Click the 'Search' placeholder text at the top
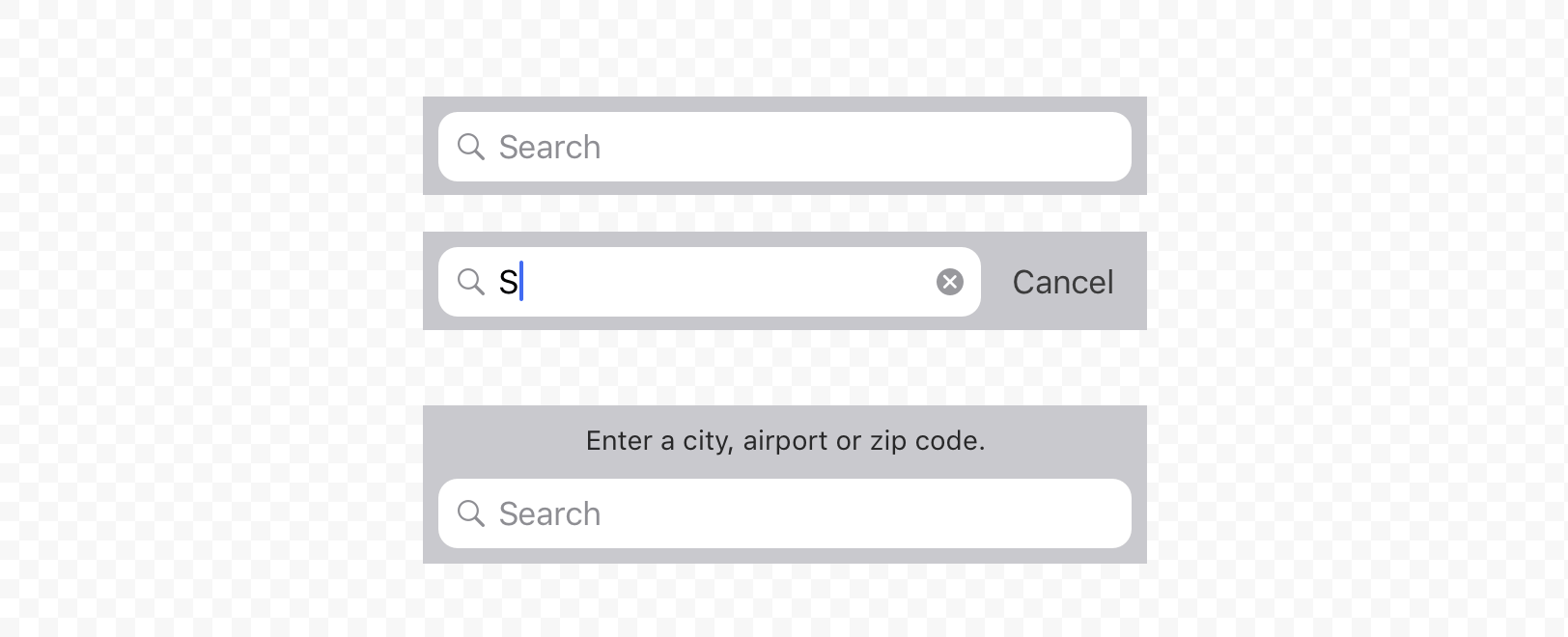 [x=548, y=147]
